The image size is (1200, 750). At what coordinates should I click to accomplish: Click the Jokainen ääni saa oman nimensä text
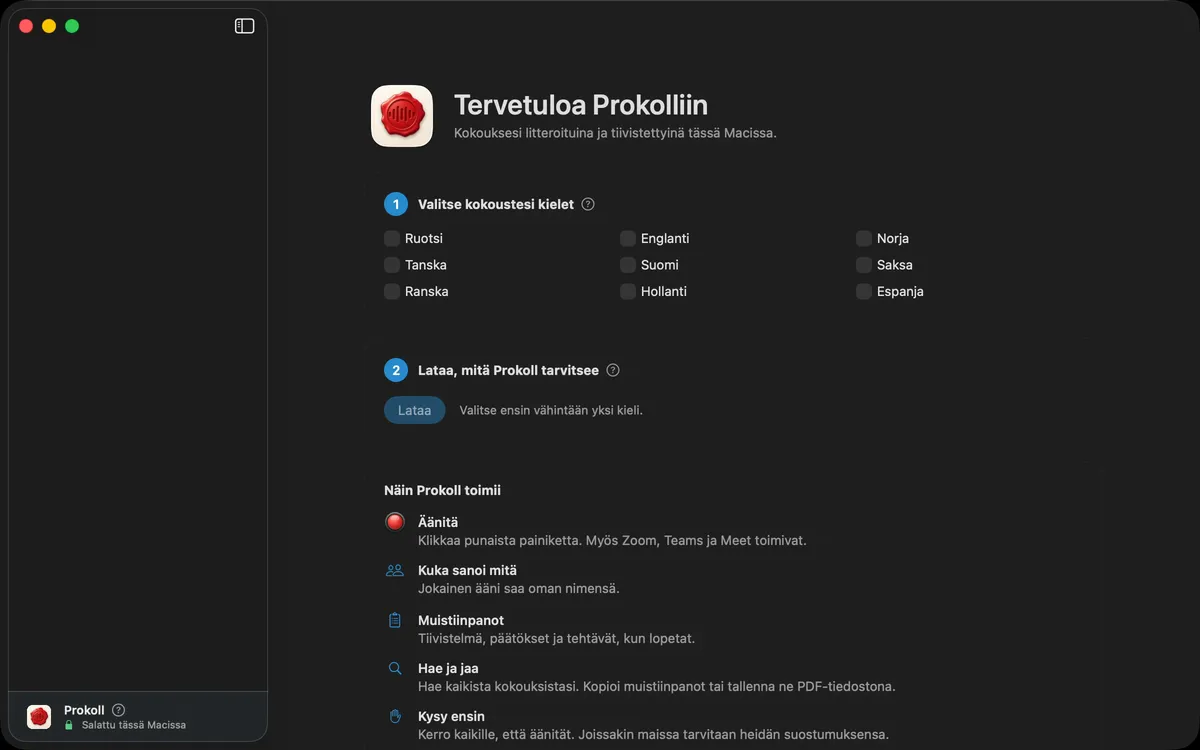pyautogui.click(x=518, y=588)
